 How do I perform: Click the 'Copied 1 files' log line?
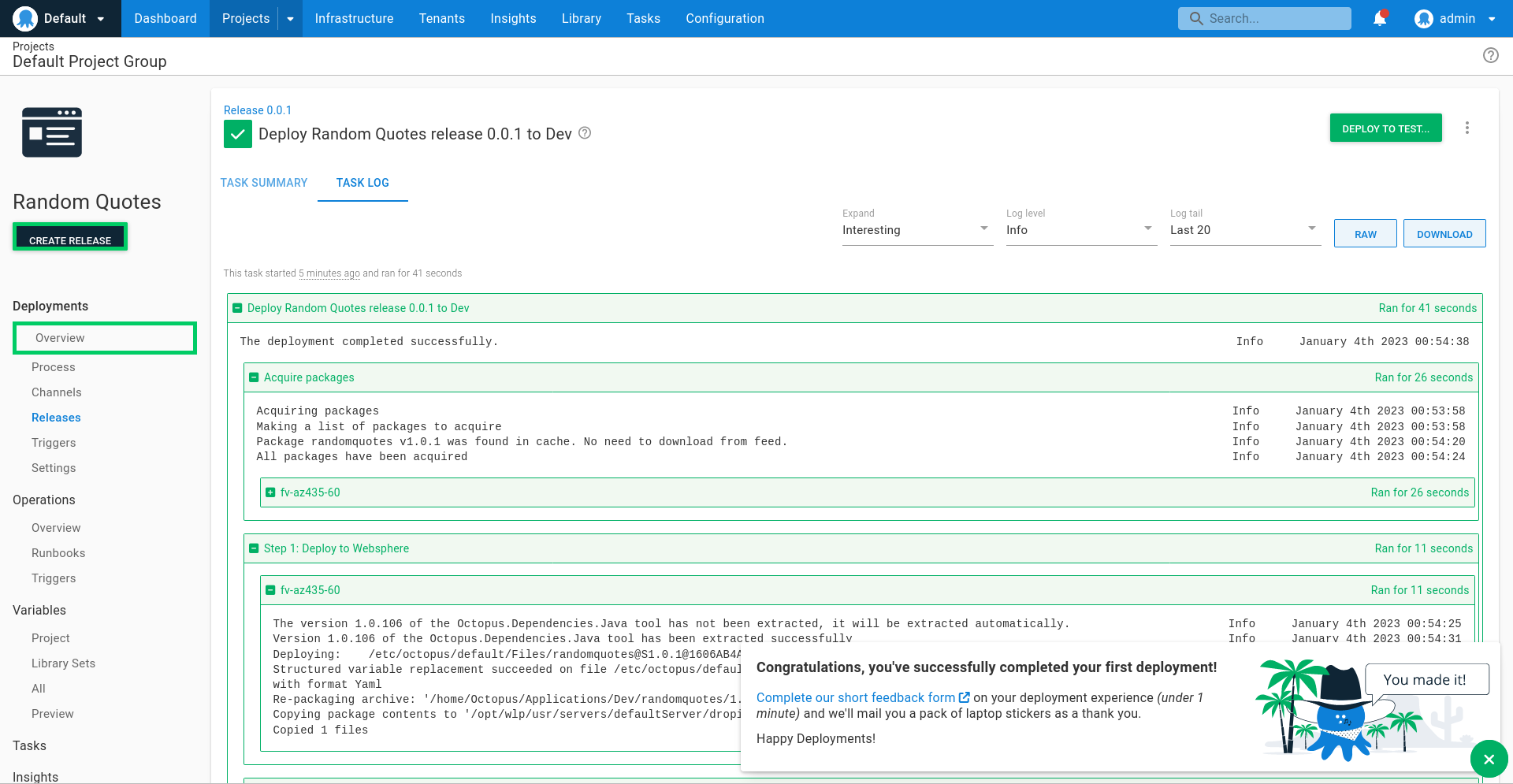coord(321,730)
